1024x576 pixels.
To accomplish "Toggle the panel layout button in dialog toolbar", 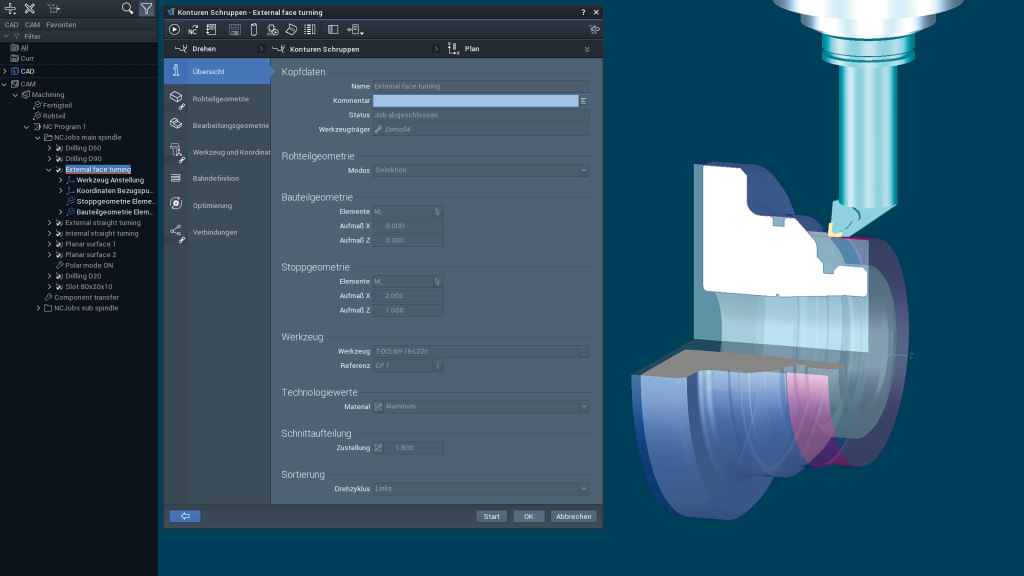I will point(333,30).
